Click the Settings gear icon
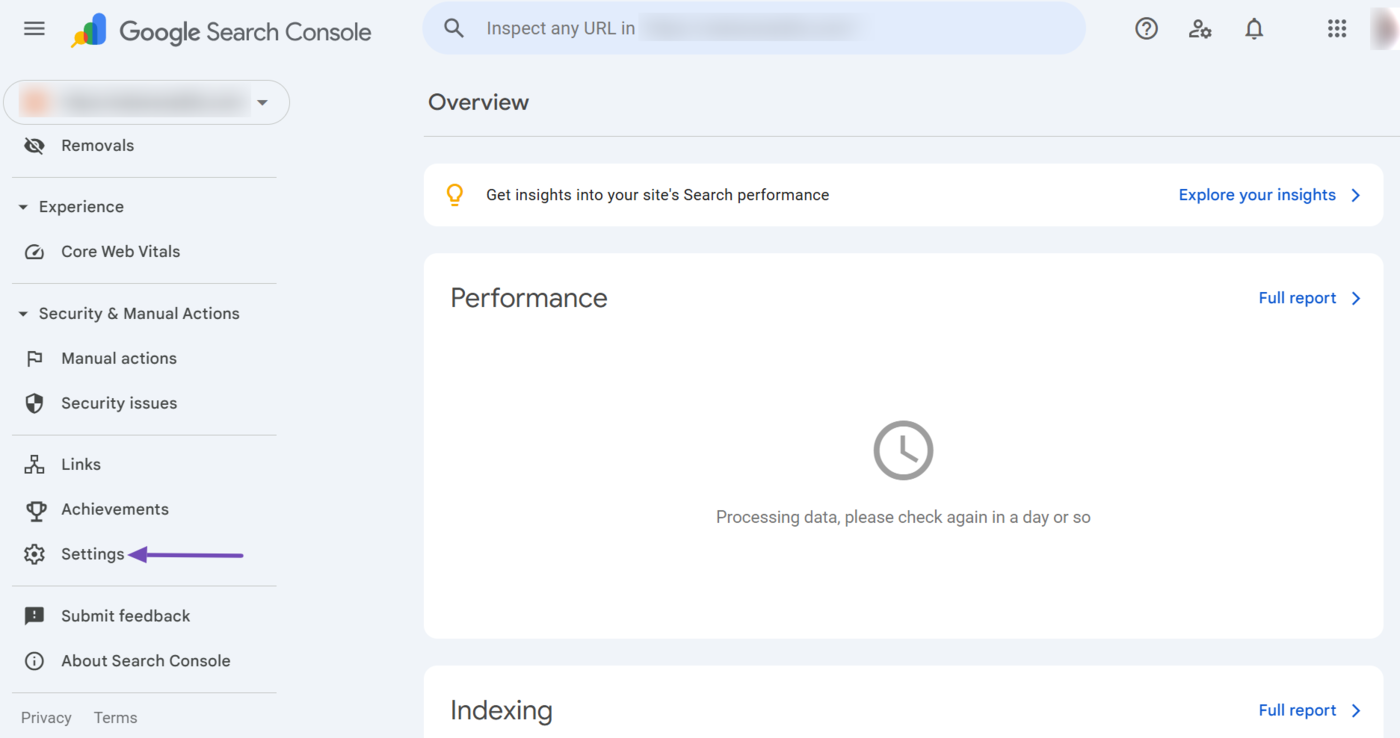Screen dimensions: 1400x738 tap(34, 553)
